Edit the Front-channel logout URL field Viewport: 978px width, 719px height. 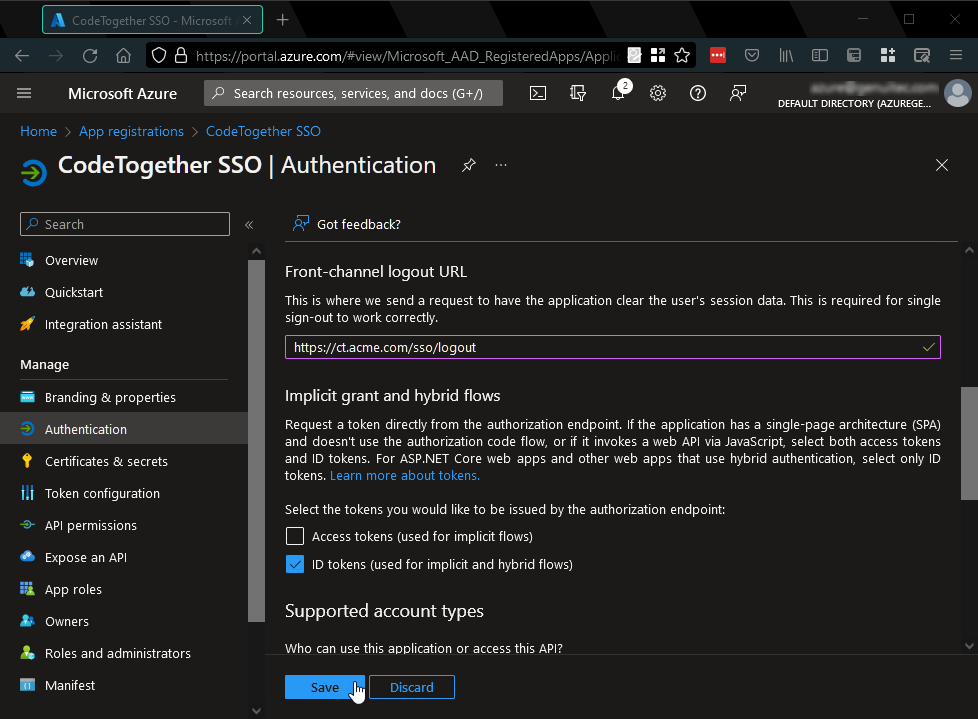(x=612, y=347)
